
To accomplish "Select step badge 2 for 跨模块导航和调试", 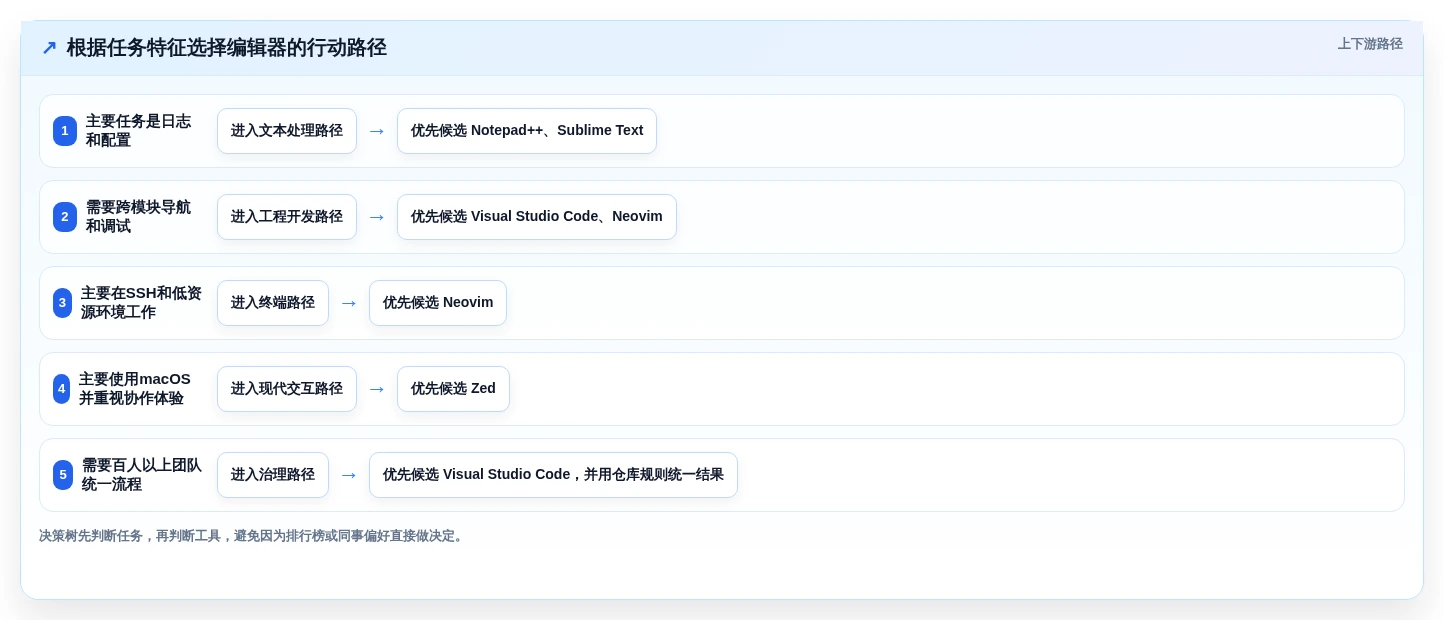I will [x=65, y=217].
